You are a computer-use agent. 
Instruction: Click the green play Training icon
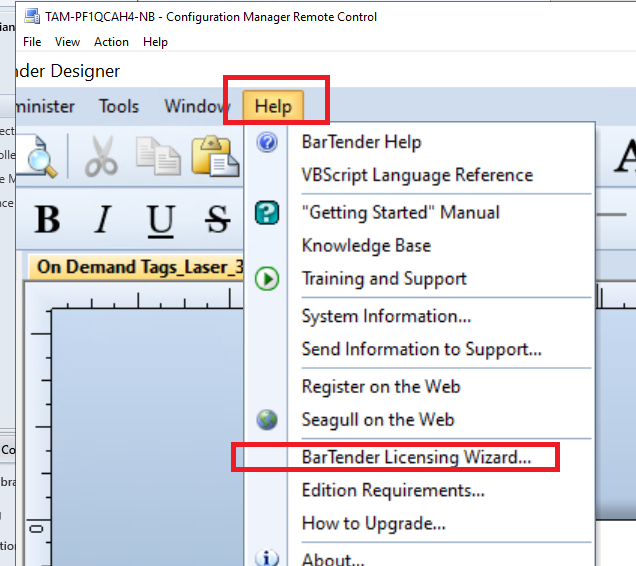(267, 279)
